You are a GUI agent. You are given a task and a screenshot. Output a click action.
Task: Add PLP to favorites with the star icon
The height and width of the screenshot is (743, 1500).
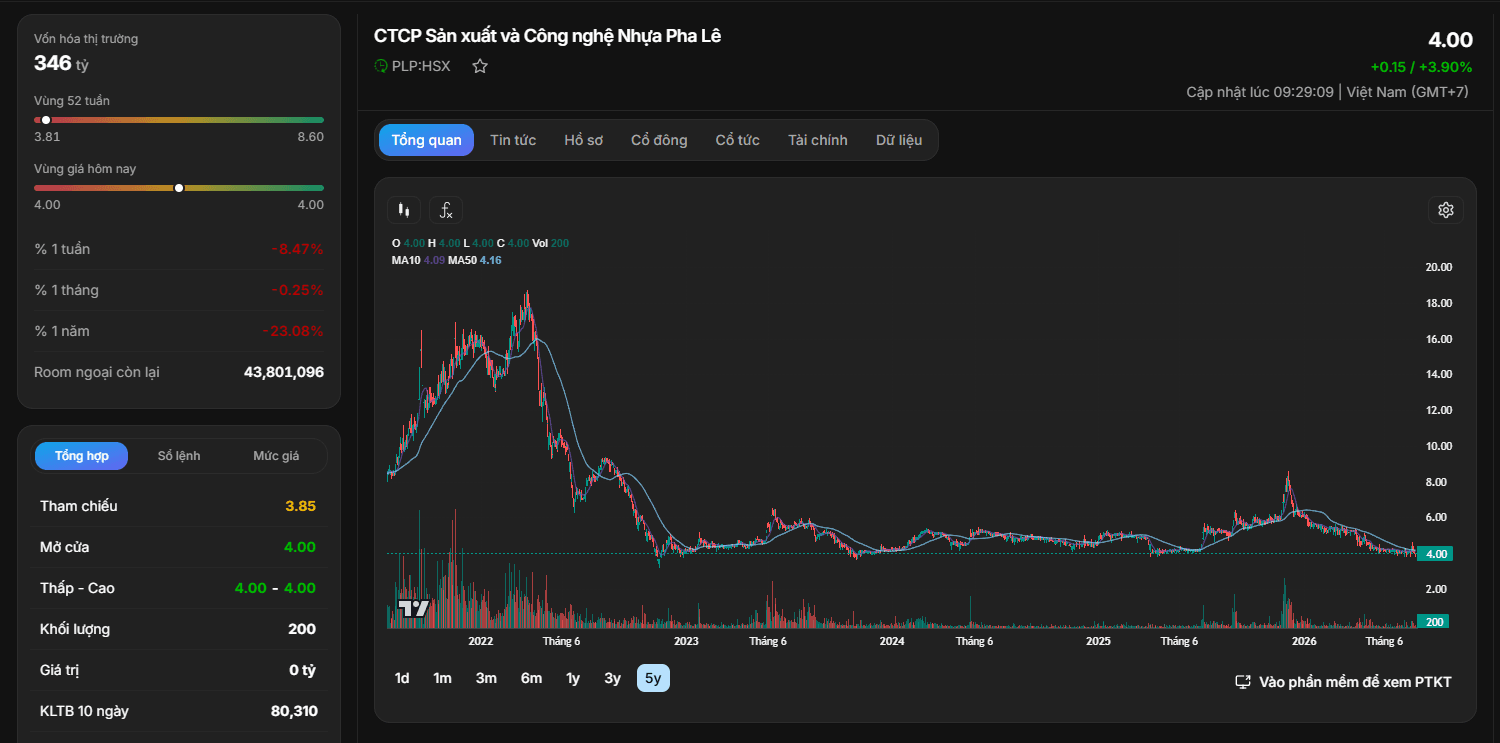pyautogui.click(x=480, y=66)
